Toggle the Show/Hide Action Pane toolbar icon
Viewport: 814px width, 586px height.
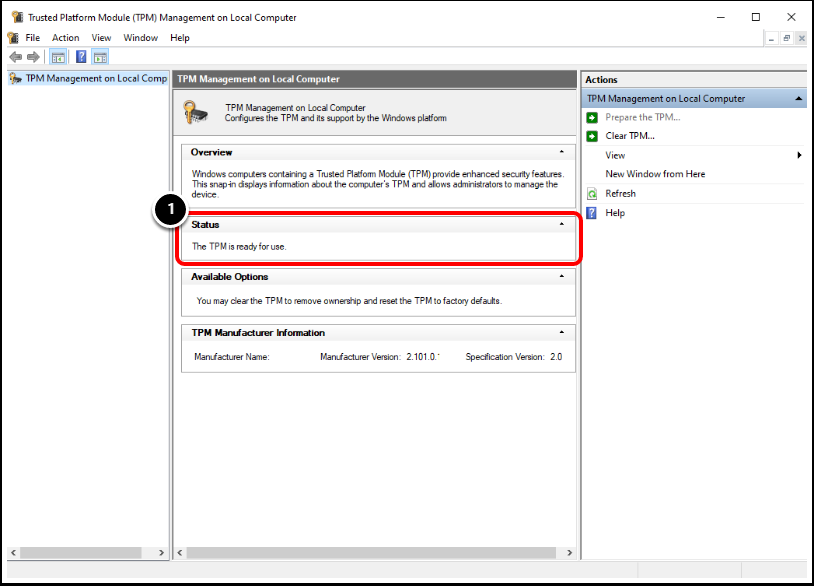coord(101,57)
